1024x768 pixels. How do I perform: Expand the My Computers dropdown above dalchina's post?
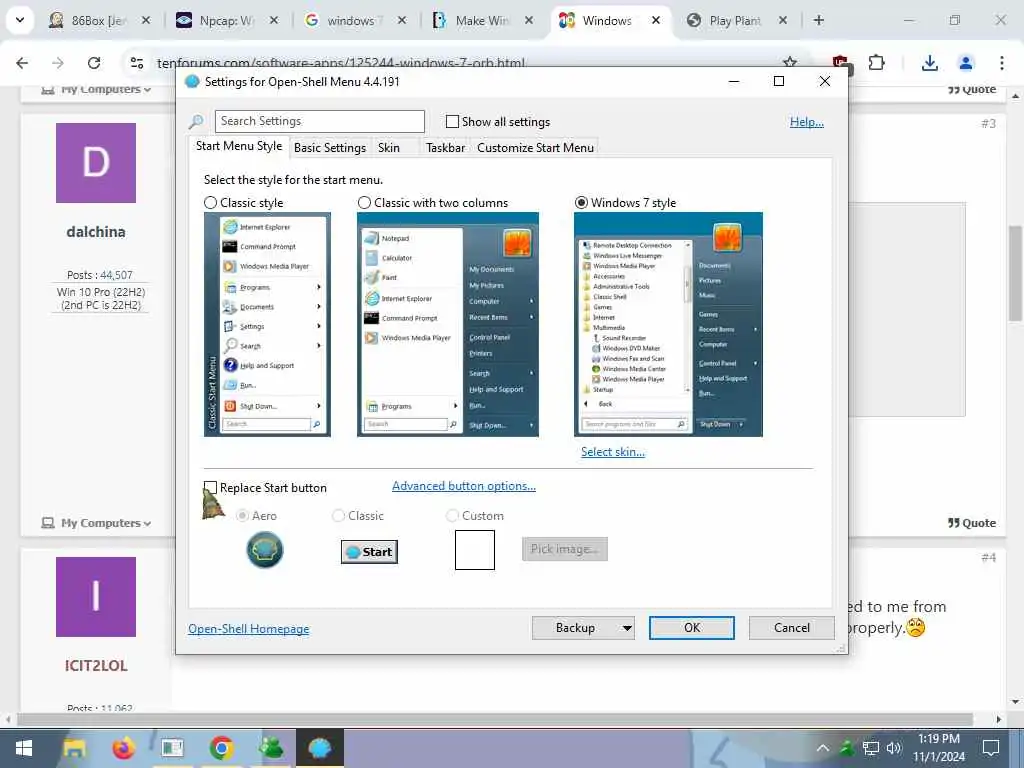(x=96, y=89)
